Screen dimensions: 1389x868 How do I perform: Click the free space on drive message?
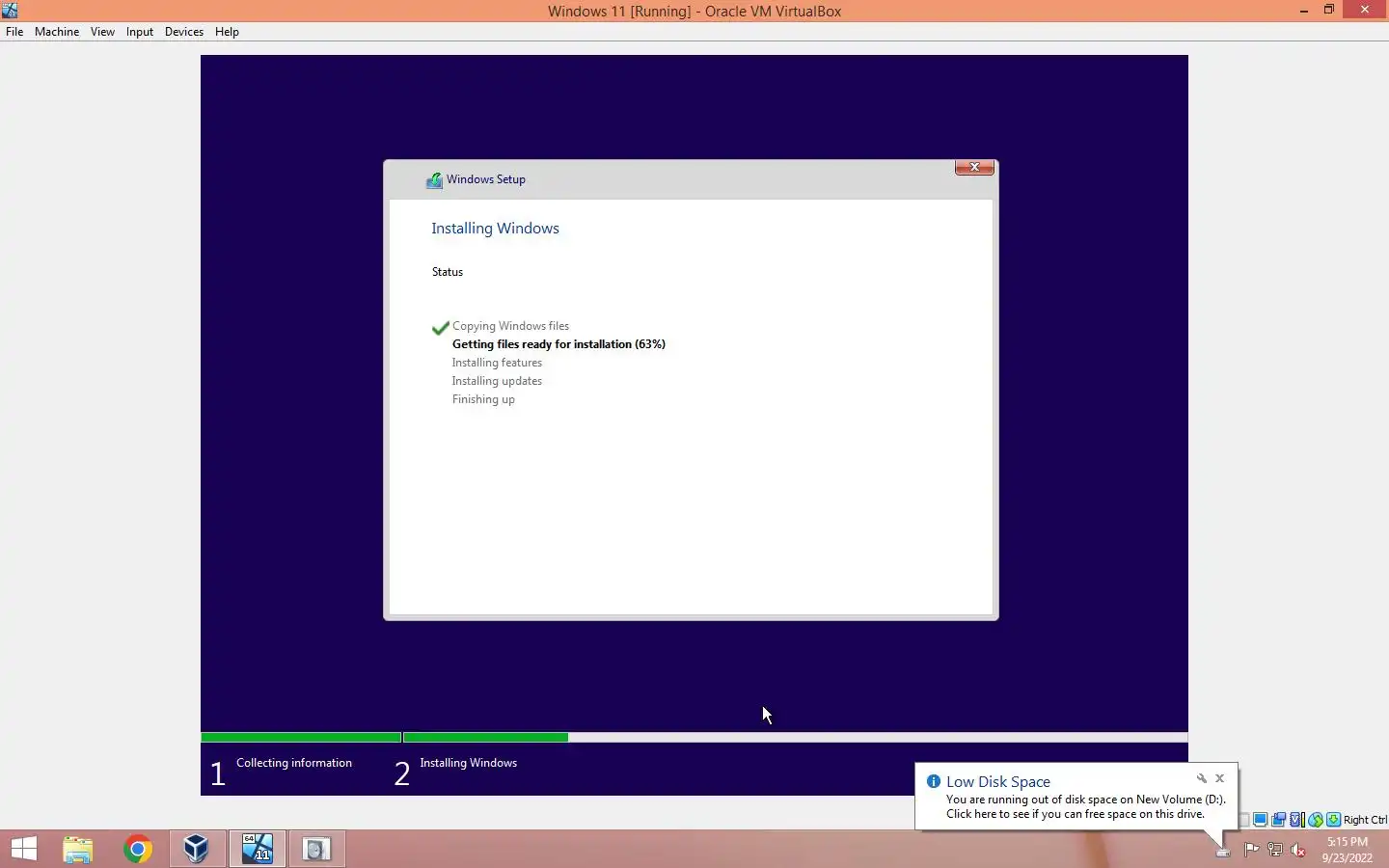(x=1076, y=814)
